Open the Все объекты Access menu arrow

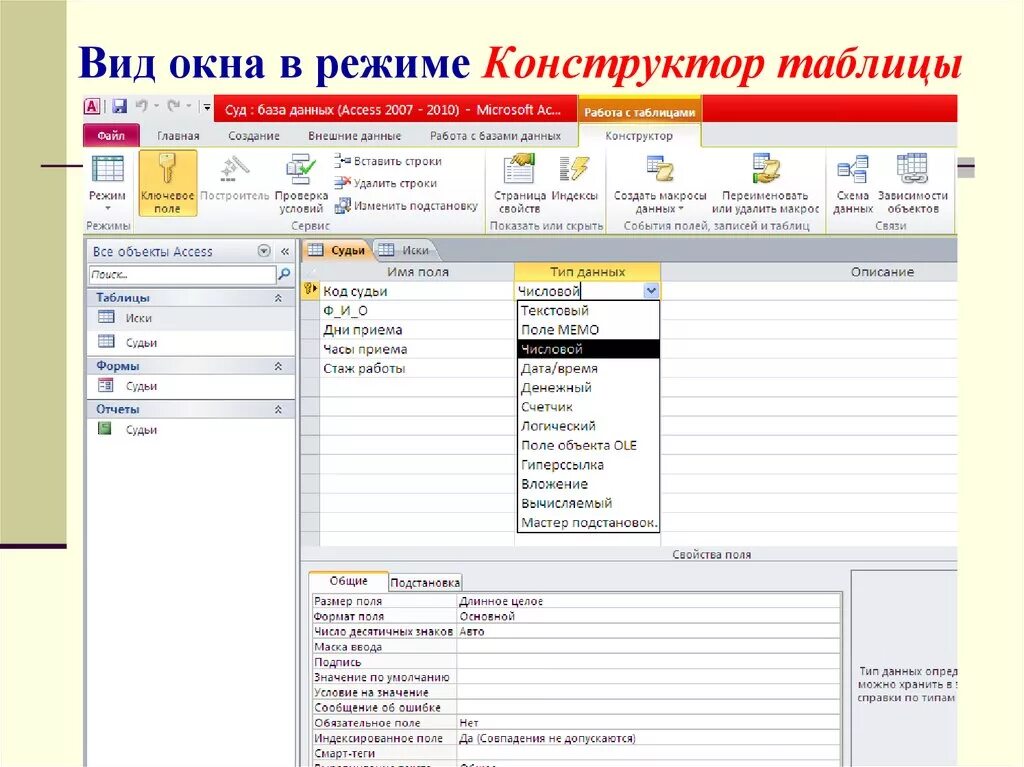[264, 251]
